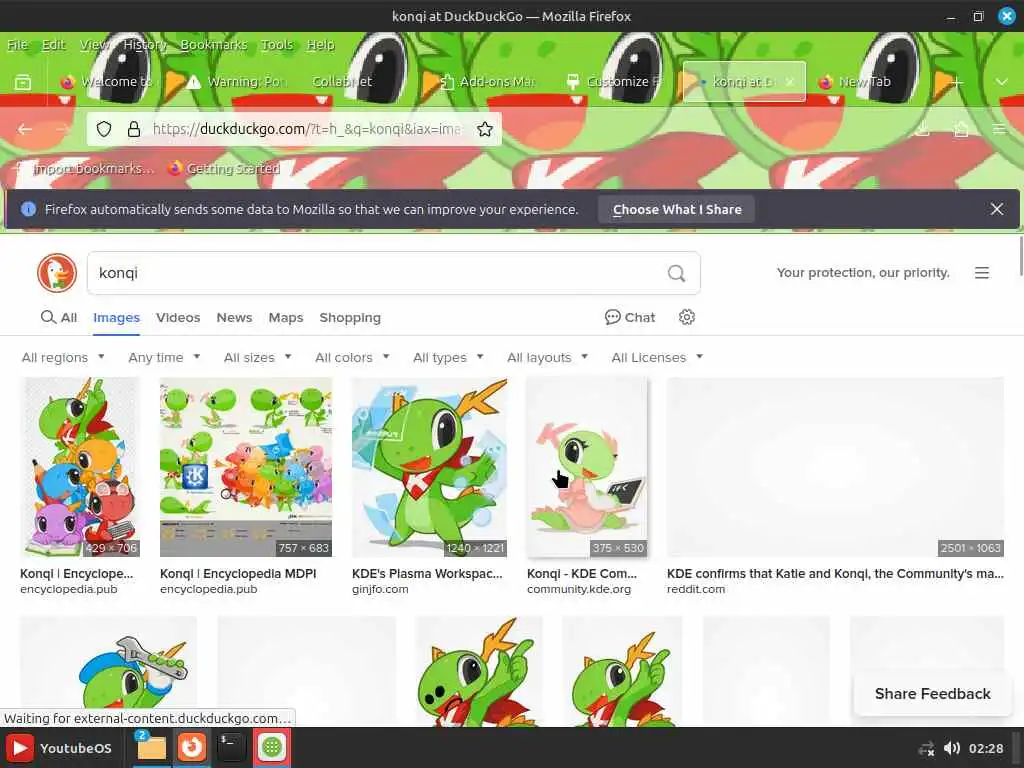This screenshot has width=1024, height=768.
Task: Expand the All colors filter dropdown
Action: [352, 357]
